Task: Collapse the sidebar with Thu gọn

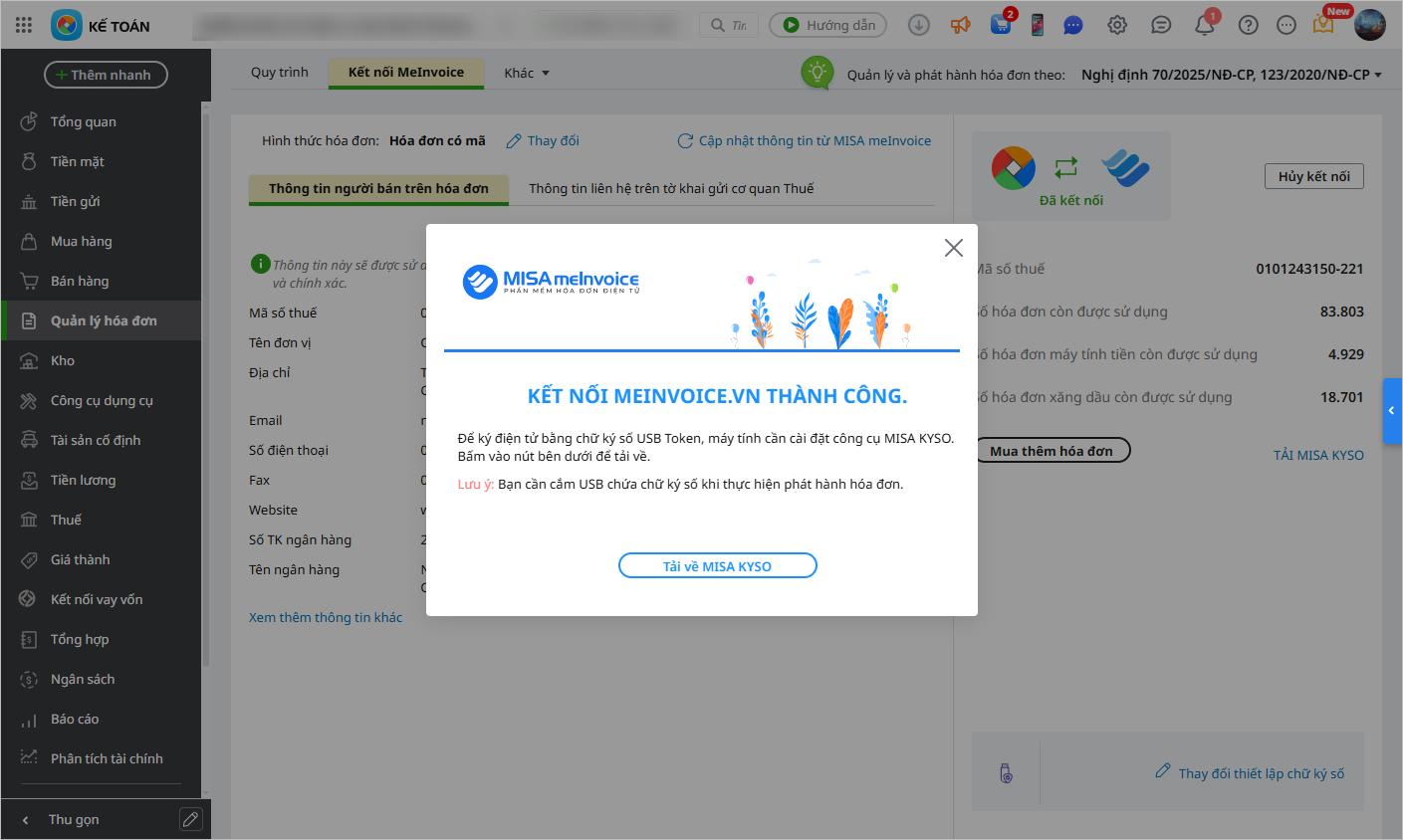Action: coord(74,819)
